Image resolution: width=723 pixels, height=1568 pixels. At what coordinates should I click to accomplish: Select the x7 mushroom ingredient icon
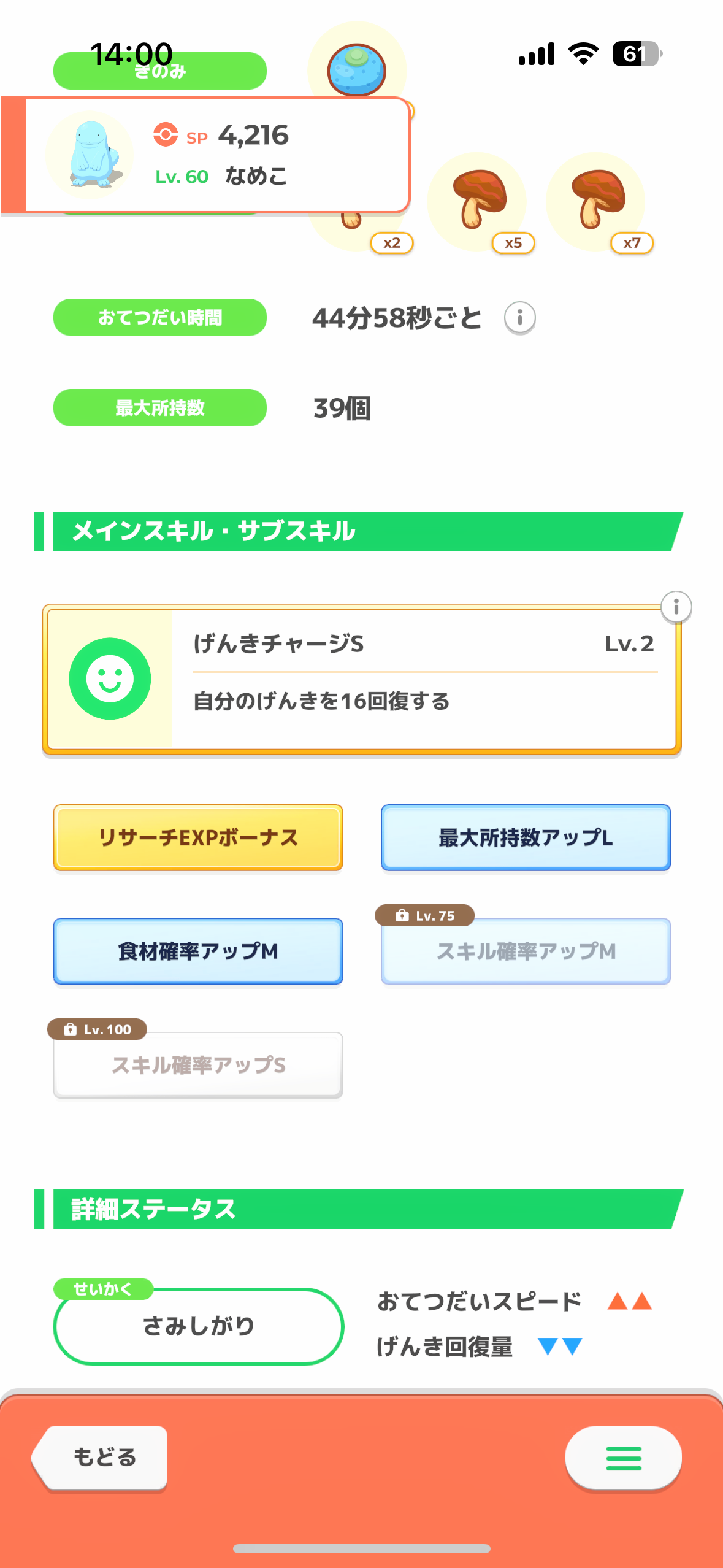pos(597,200)
